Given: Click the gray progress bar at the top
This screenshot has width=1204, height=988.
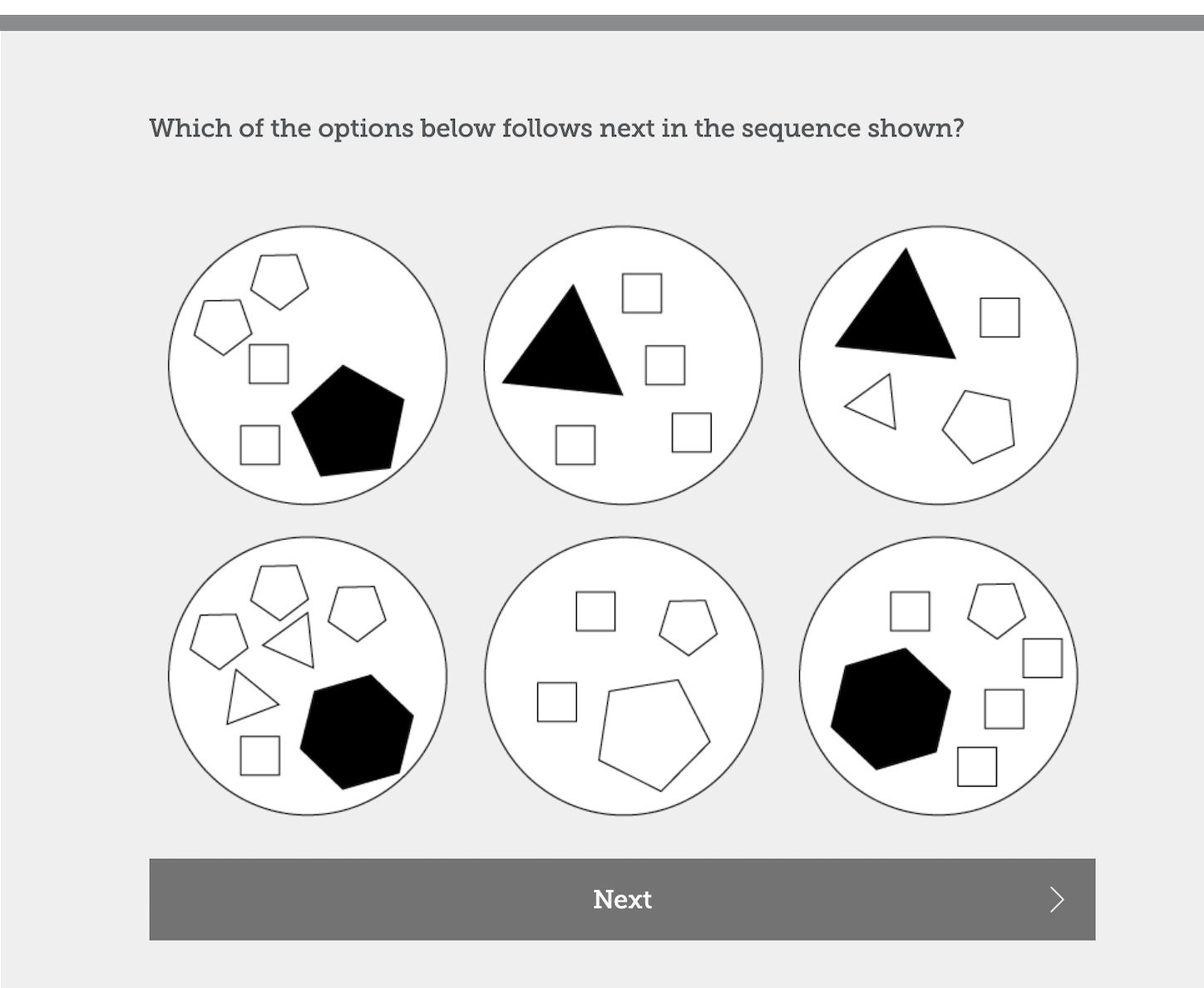Looking at the screenshot, I should pyautogui.click(x=602, y=22).
